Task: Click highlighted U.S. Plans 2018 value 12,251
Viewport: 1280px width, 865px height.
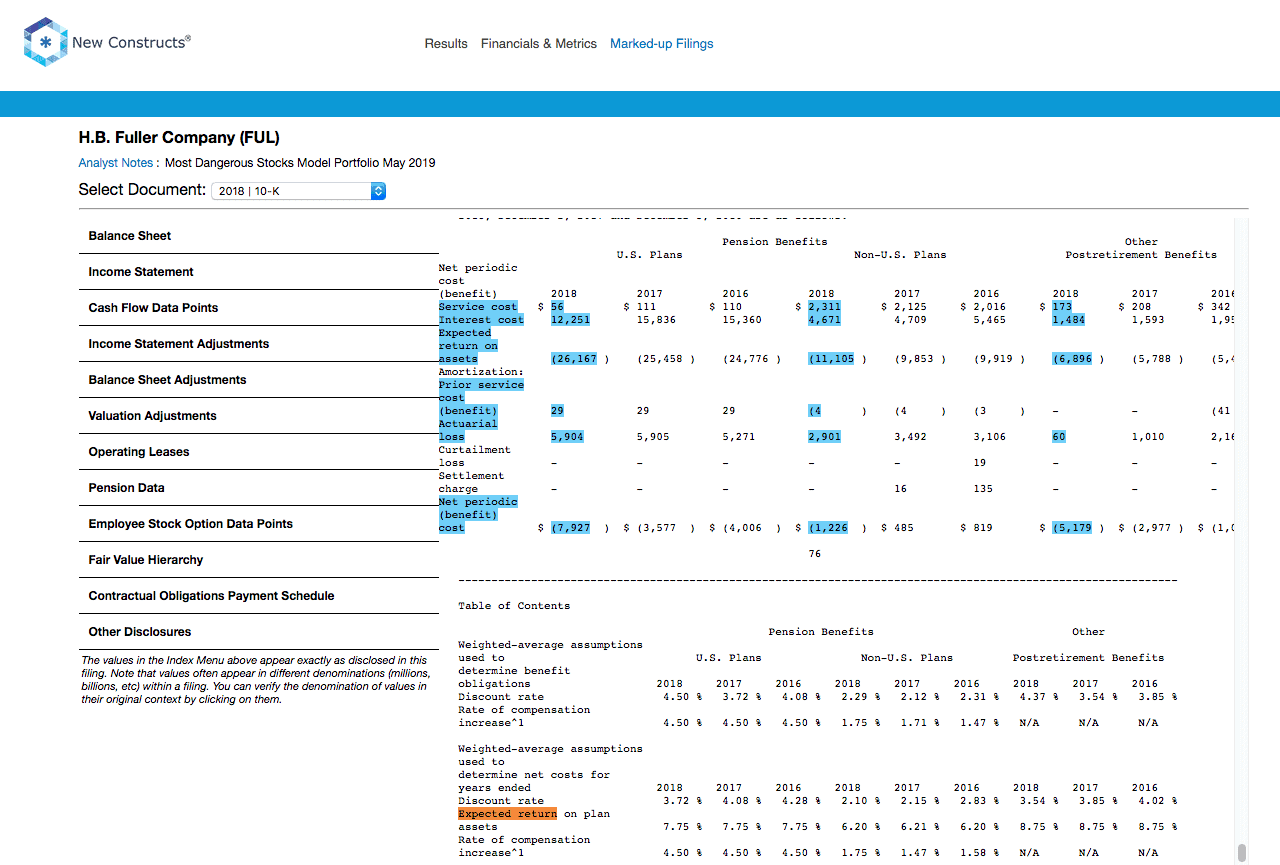Action: tap(570, 320)
